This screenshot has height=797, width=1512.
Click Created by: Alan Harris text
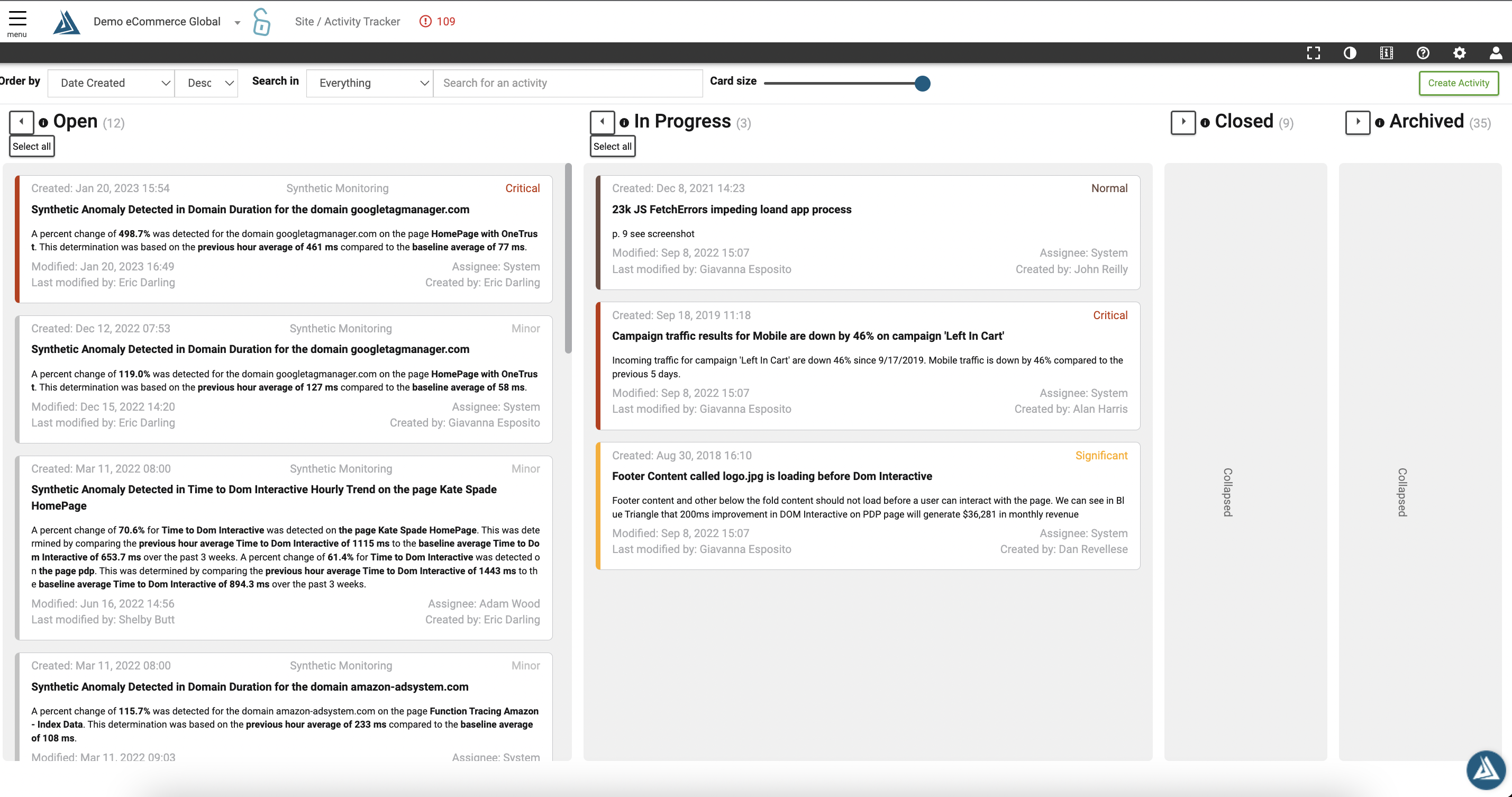pyautogui.click(x=1071, y=409)
